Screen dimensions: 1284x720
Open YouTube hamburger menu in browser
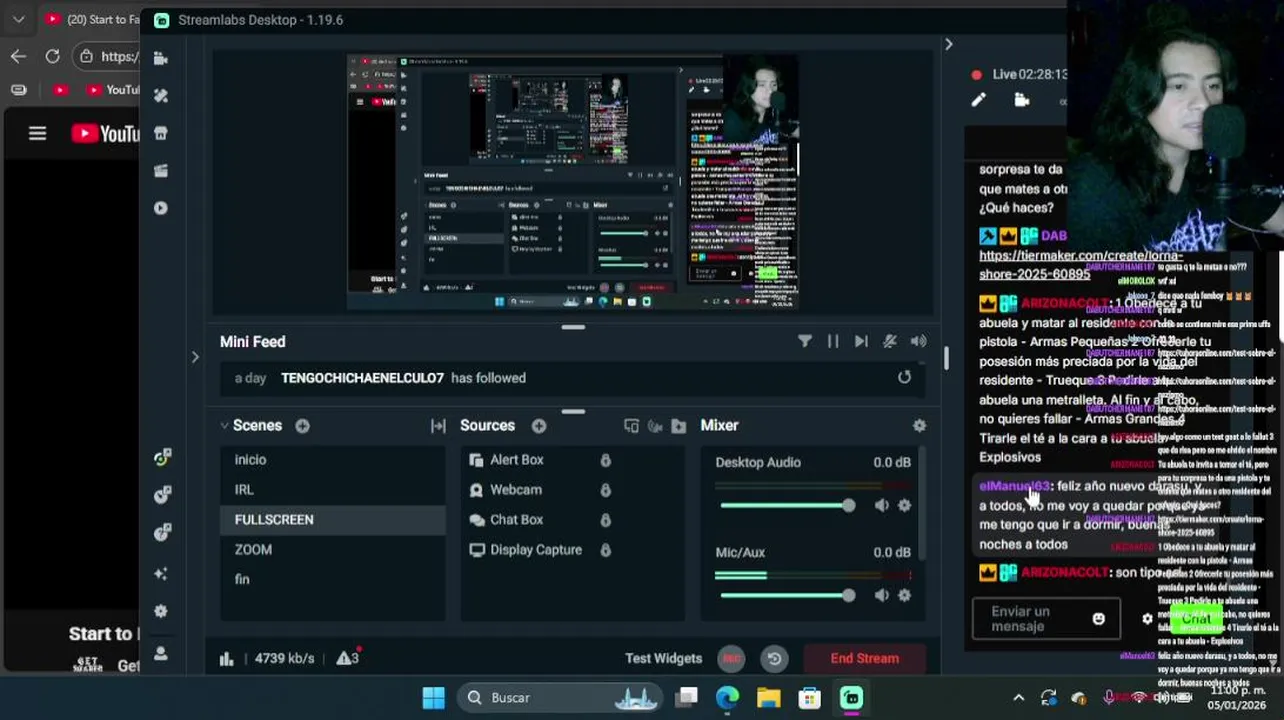[x=37, y=133]
